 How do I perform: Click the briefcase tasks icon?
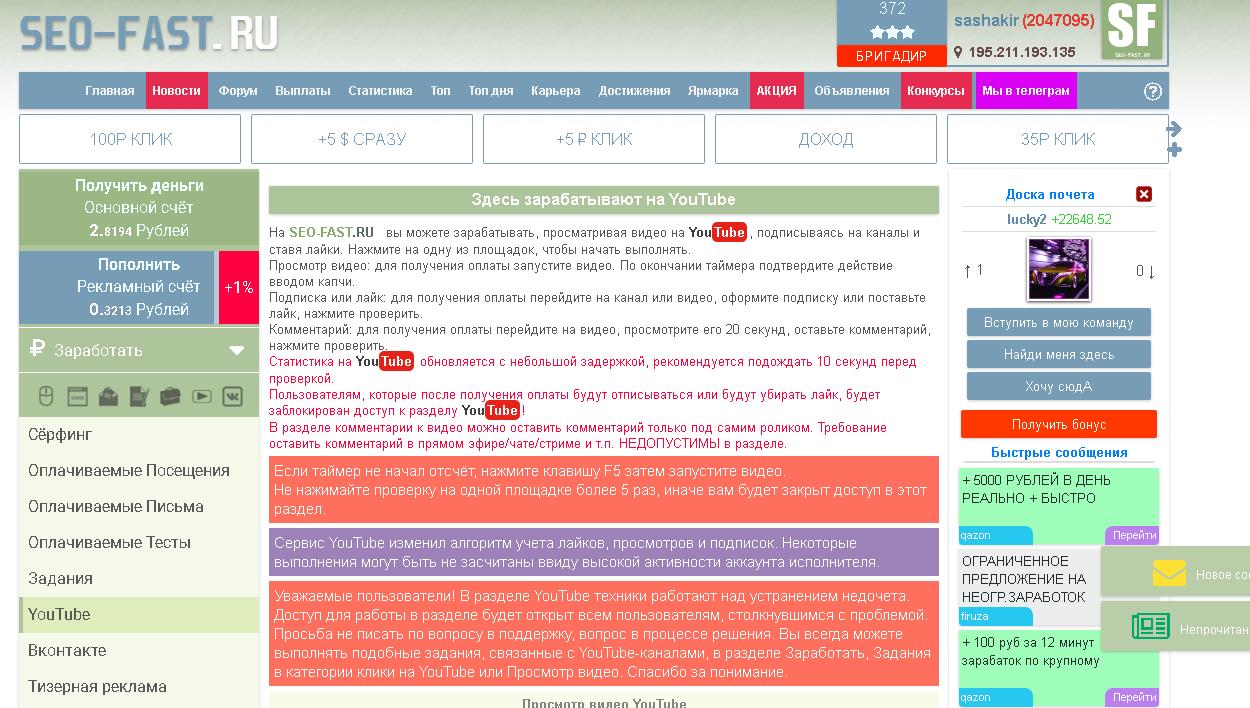tap(170, 397)
